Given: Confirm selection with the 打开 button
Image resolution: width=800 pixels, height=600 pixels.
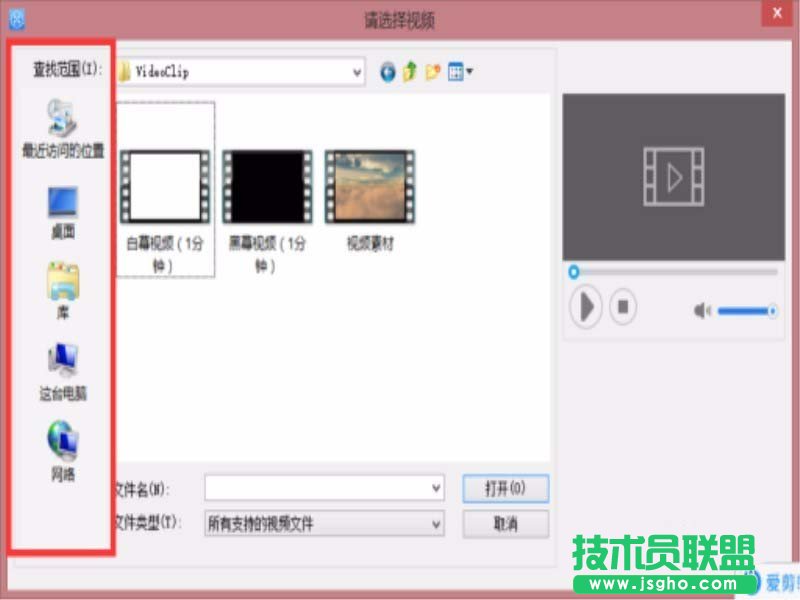Looking at the screenshot, I should tap(504, 488).
